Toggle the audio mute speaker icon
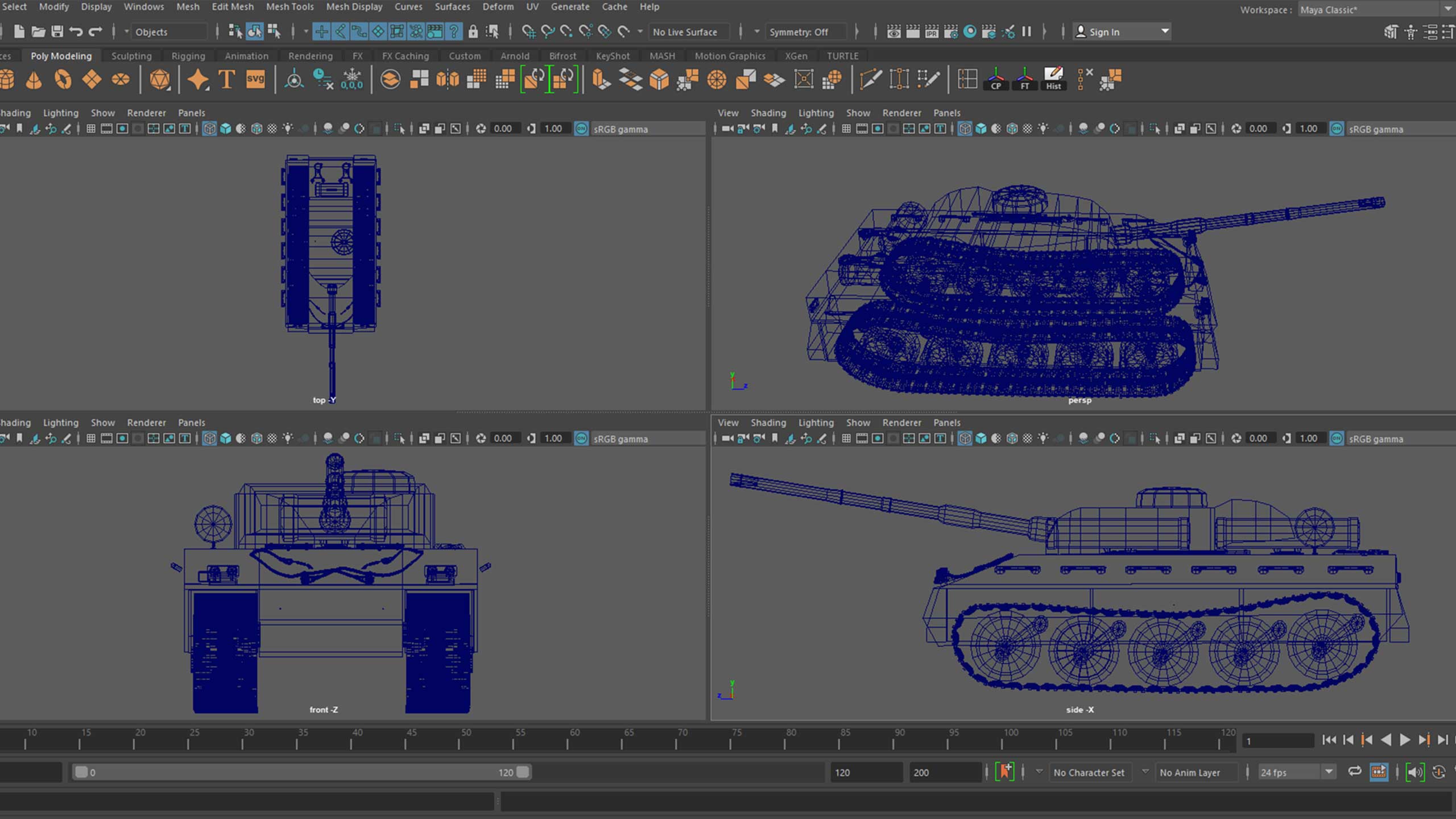Screen dimensions: 1456x819 [1414, 772]
